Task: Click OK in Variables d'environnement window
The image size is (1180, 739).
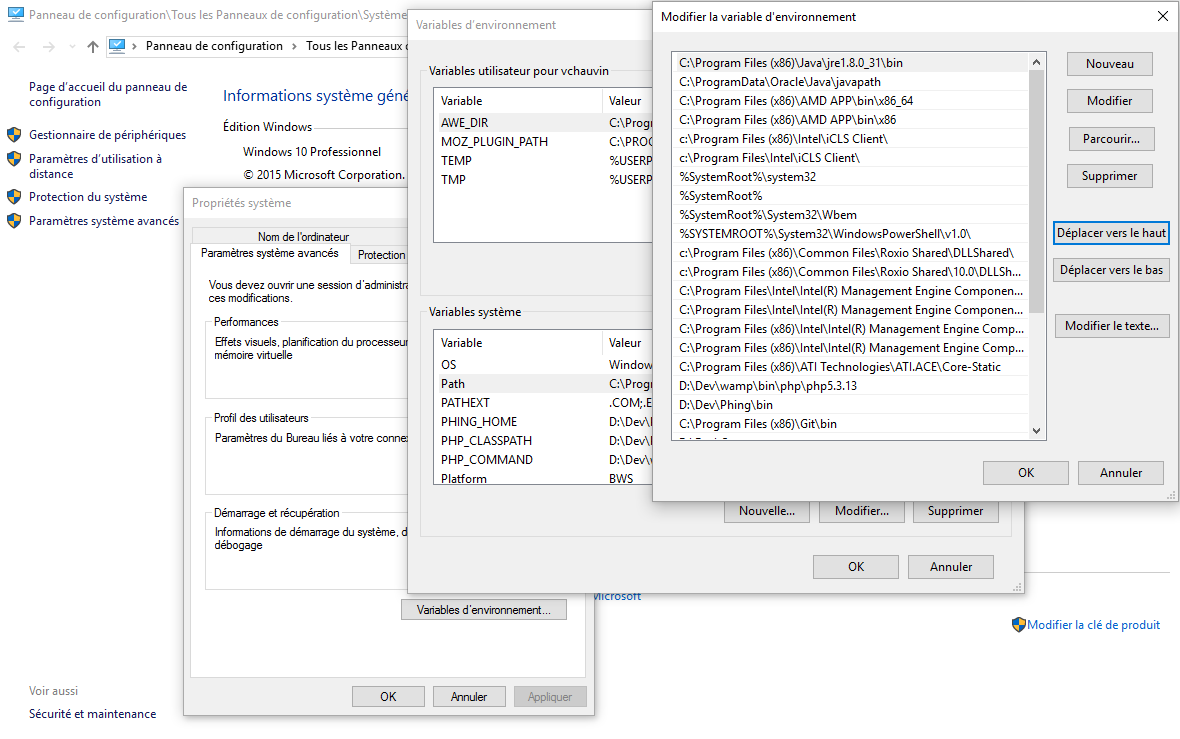Action: 856,567
